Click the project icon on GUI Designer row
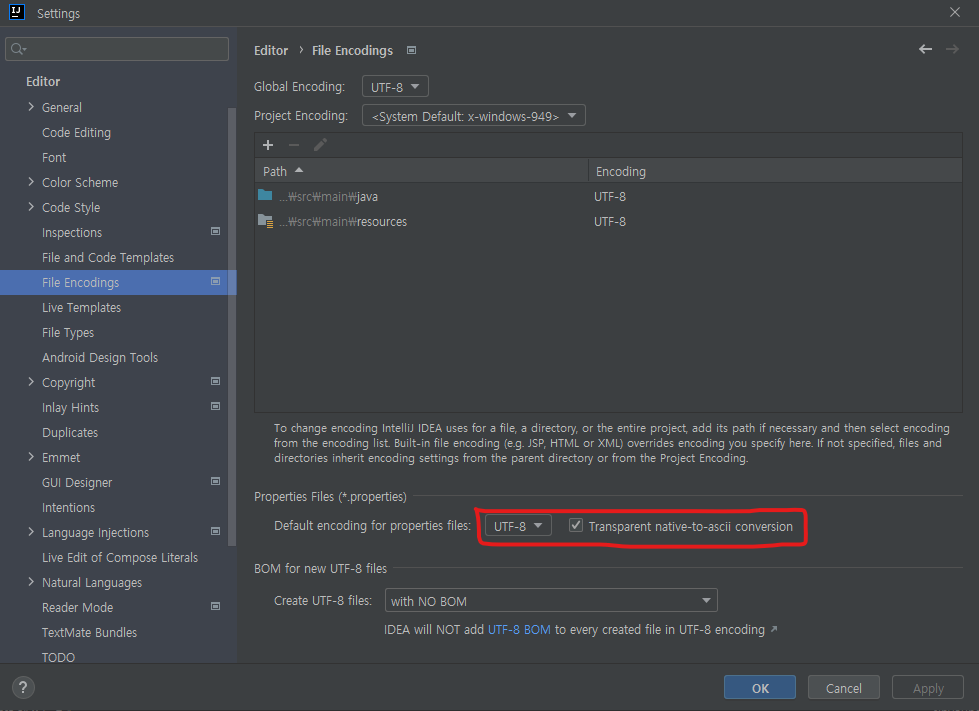 [x=215, y=481]
